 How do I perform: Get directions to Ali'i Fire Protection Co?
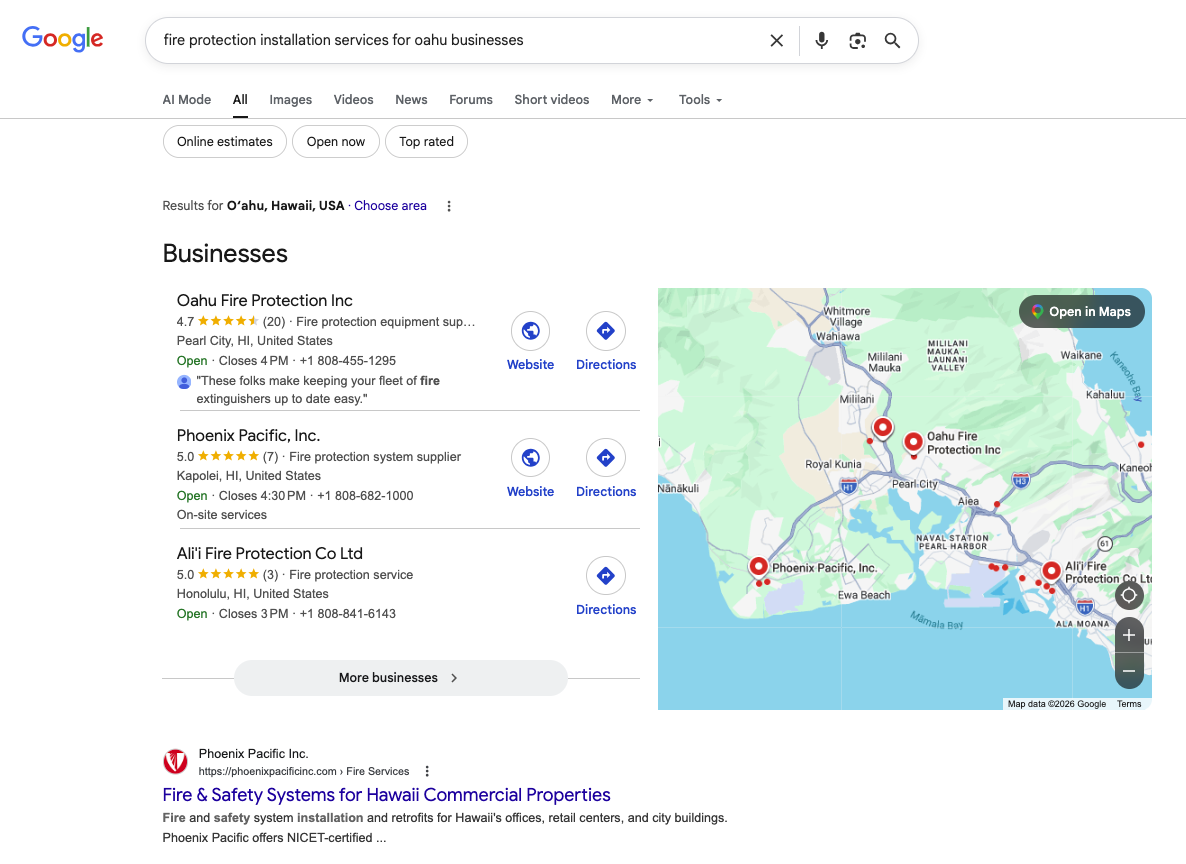click(606, 576)
